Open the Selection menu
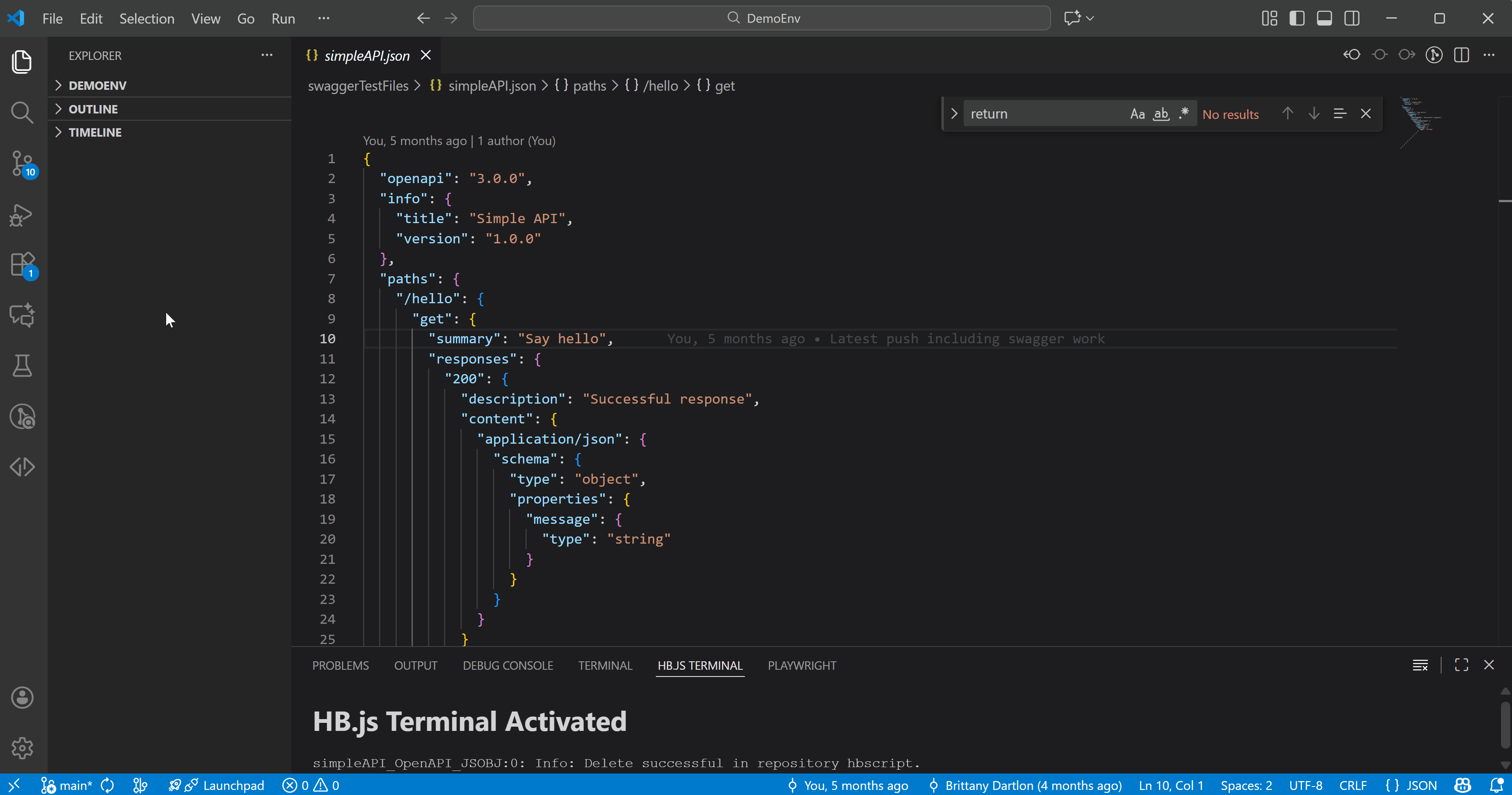The image size is (1512, 795). click(147, 18)
